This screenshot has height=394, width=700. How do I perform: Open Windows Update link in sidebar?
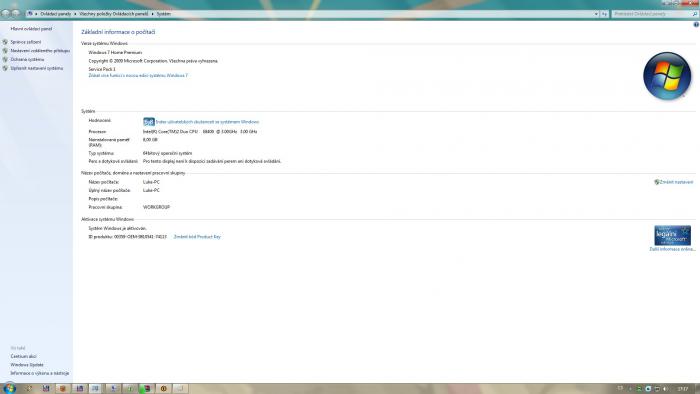pos(27,365)
